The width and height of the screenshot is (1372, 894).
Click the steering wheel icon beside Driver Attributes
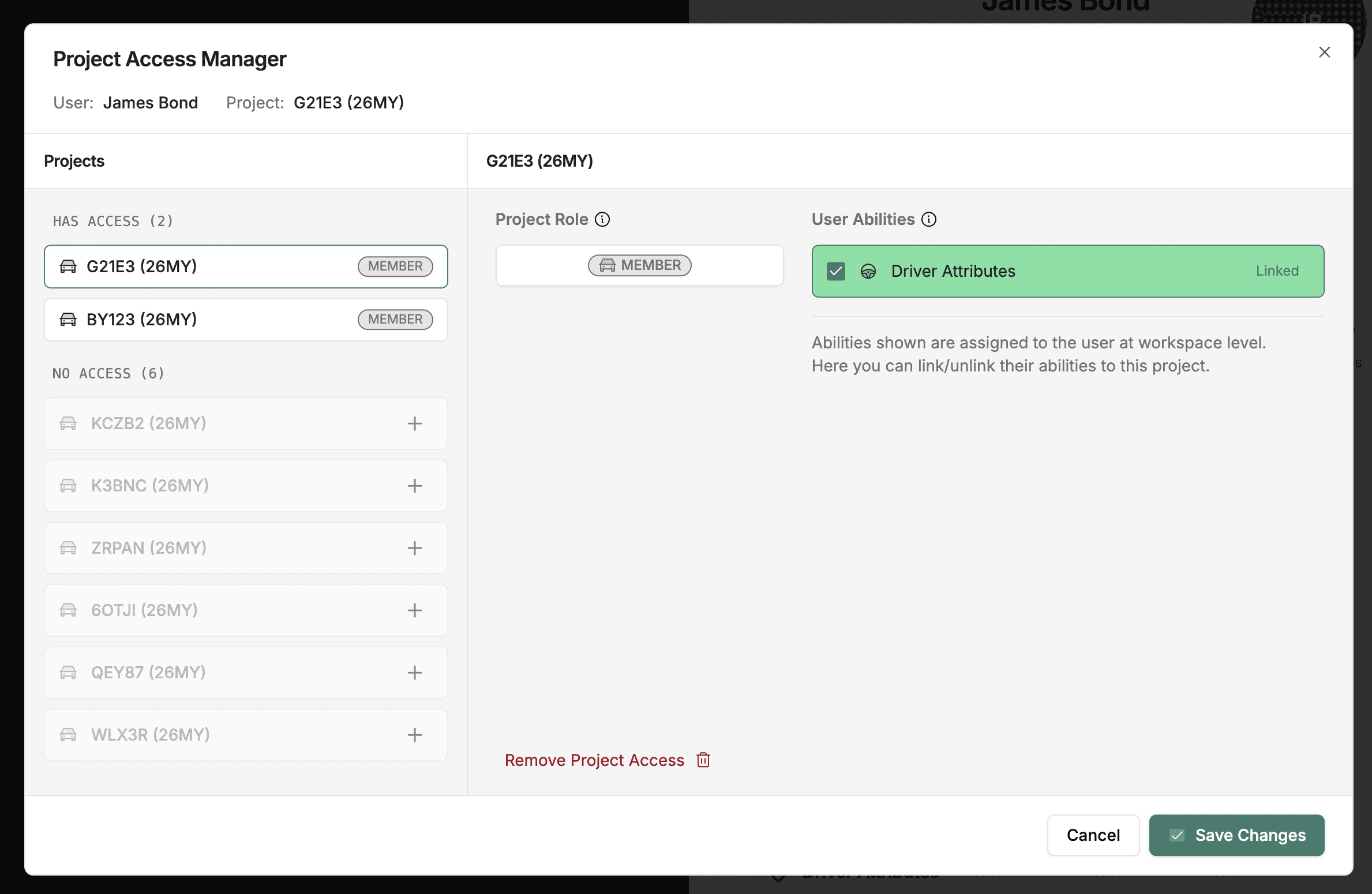pos(868,271)
